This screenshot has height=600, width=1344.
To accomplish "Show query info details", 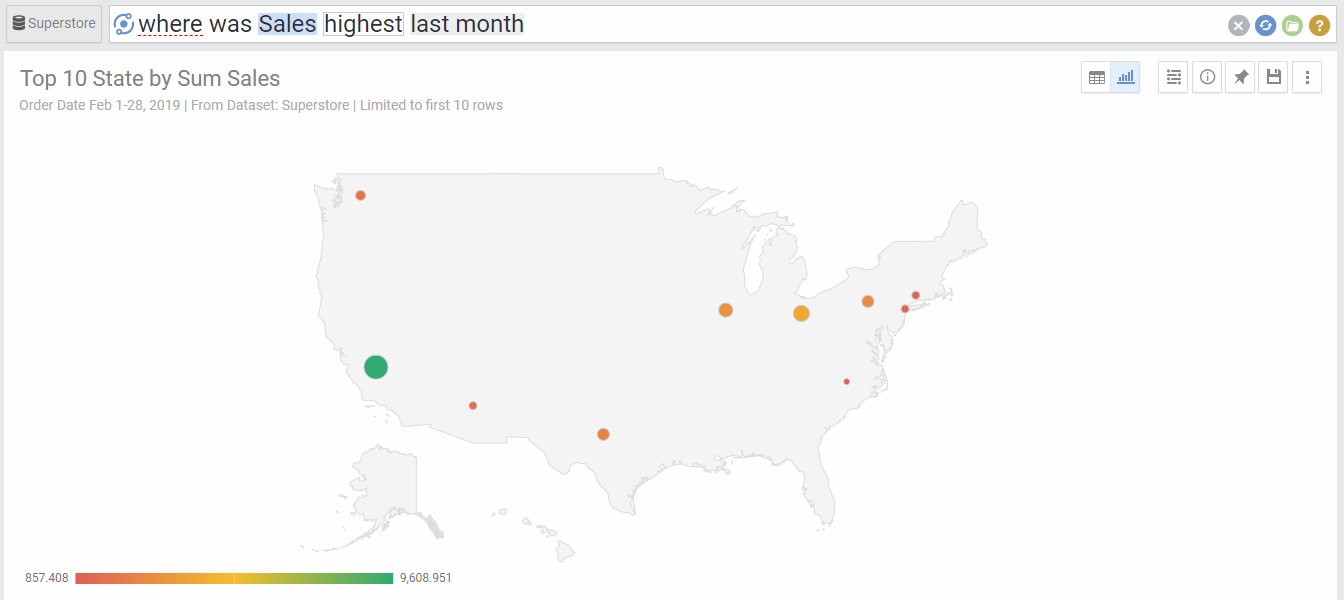I will [x=1207, y=77].
